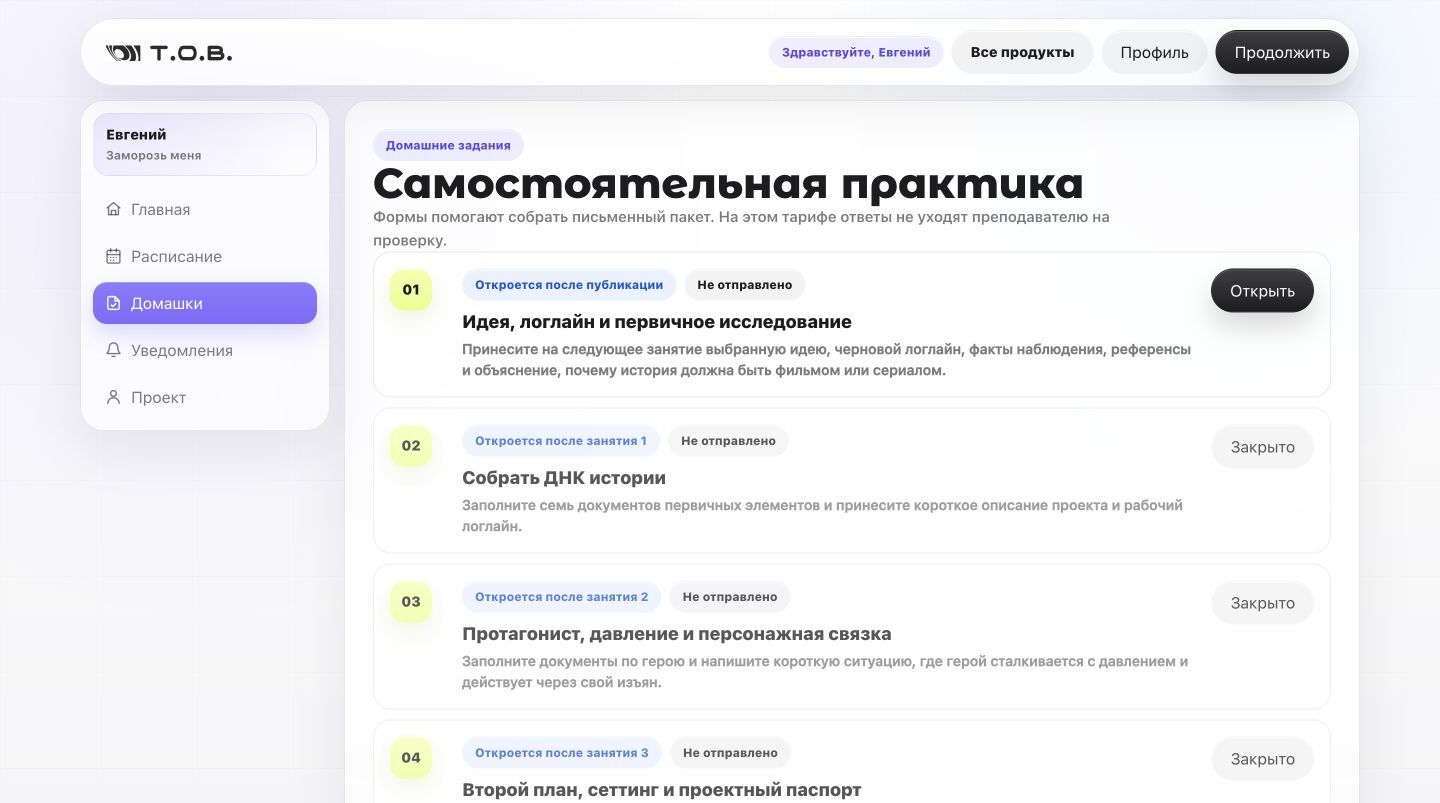Click Закрыто button for Протагонист assignment
This screenshot has height=803, width=1440.
tap(1262, 603)
